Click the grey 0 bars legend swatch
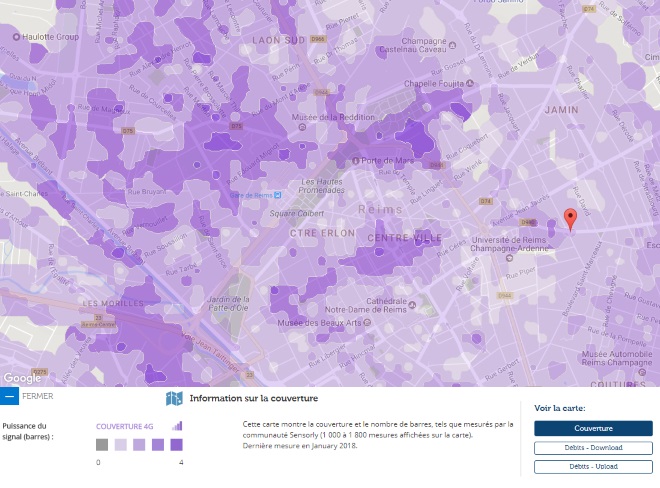Viewport: 660px width, 488px height. pos(102,445)
